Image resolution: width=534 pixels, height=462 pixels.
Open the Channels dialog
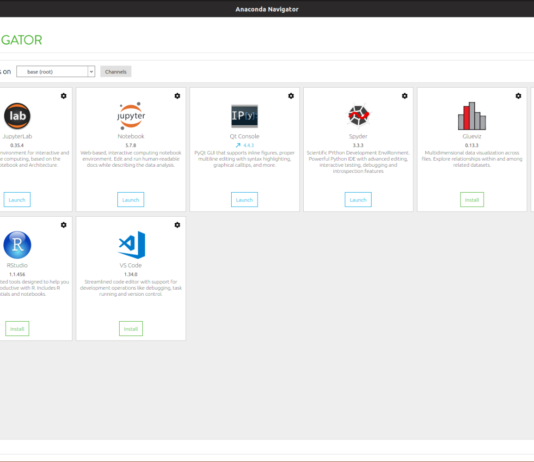116,71
